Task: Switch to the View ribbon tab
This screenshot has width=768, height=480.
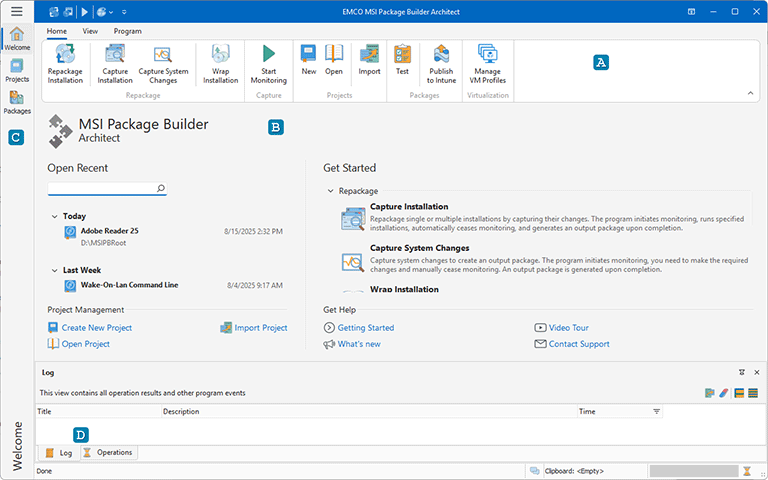Action: (x=90, y=31)
